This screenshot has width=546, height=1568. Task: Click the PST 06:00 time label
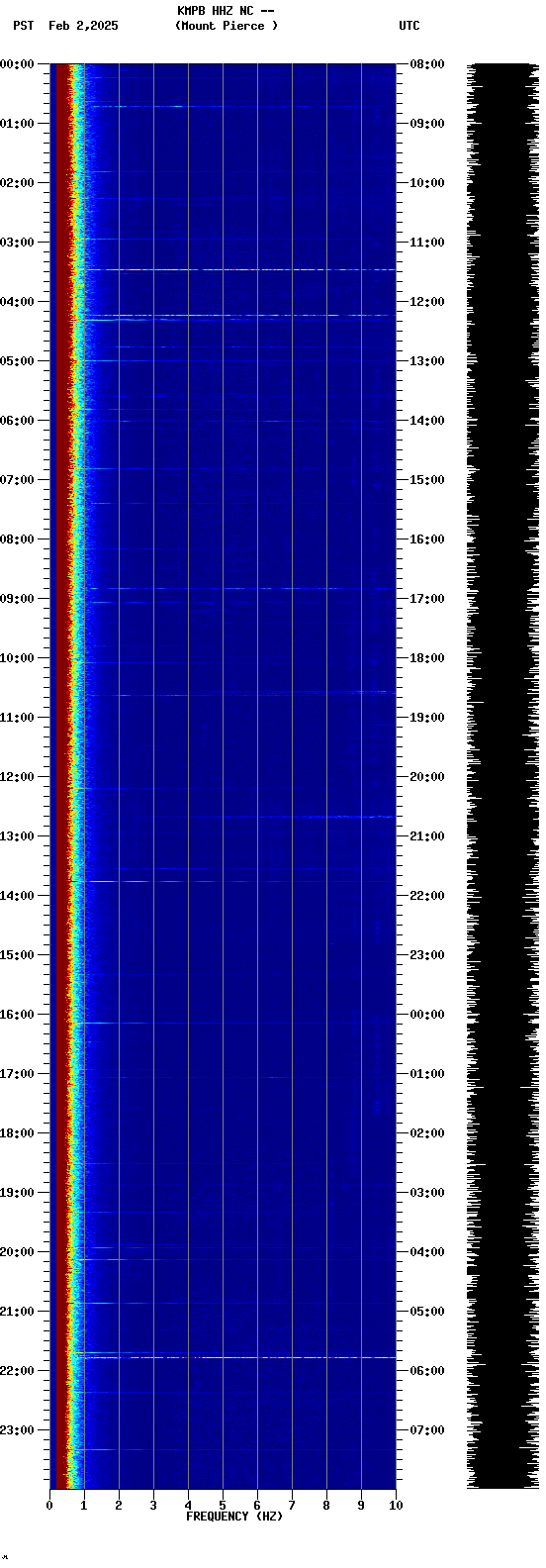point(17,421)
